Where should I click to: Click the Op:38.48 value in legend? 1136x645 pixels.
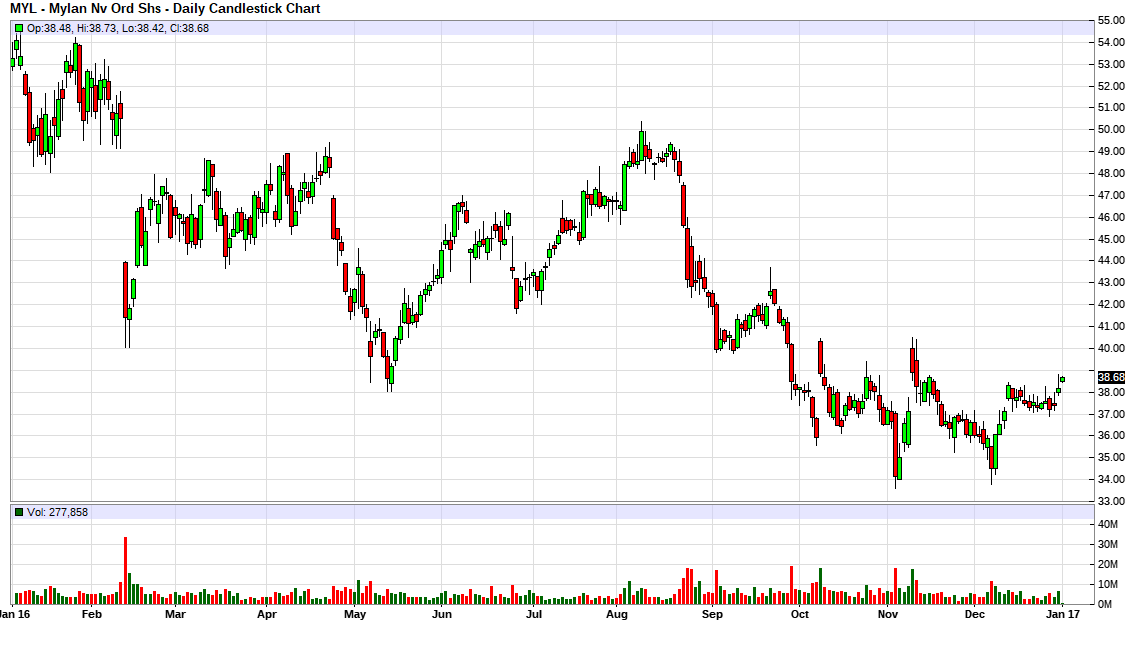(x=49, y=28)
